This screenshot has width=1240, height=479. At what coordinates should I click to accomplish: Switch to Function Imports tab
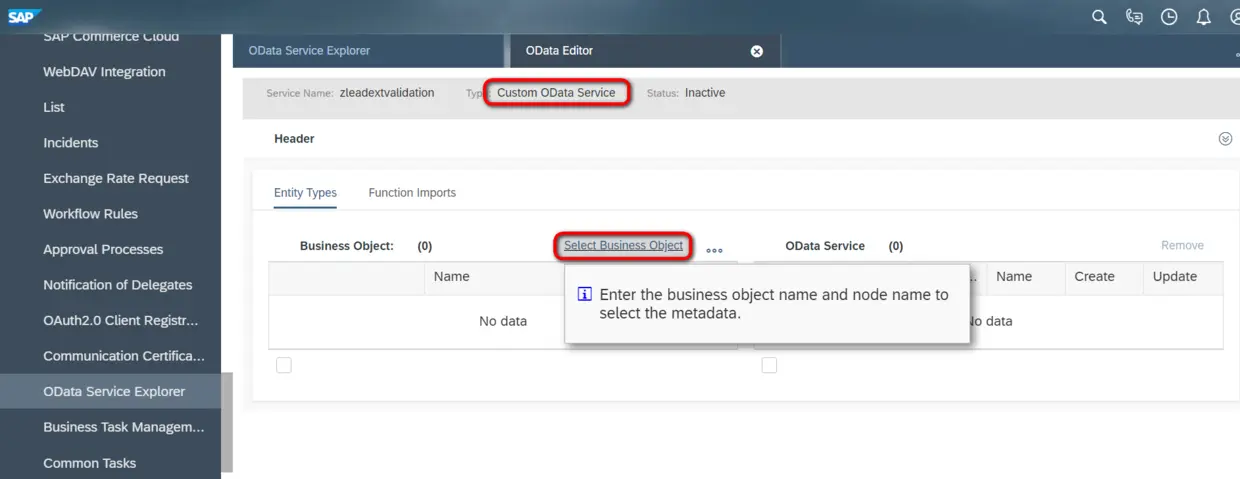click(x=412, y=193)
